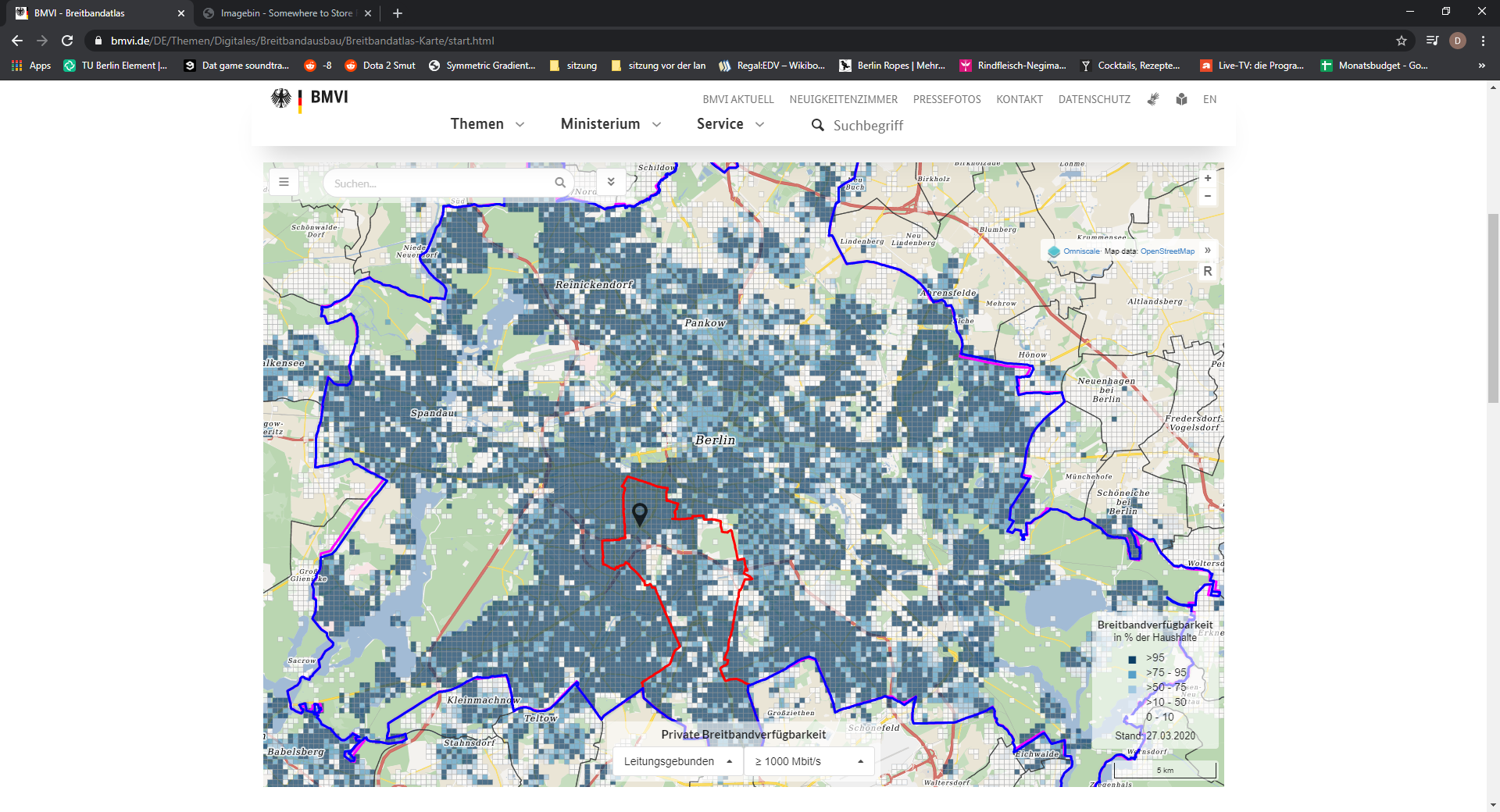Click the Pankow district label on map
Viewport: 1500px width, 812px height.
[x=705, y=323]
